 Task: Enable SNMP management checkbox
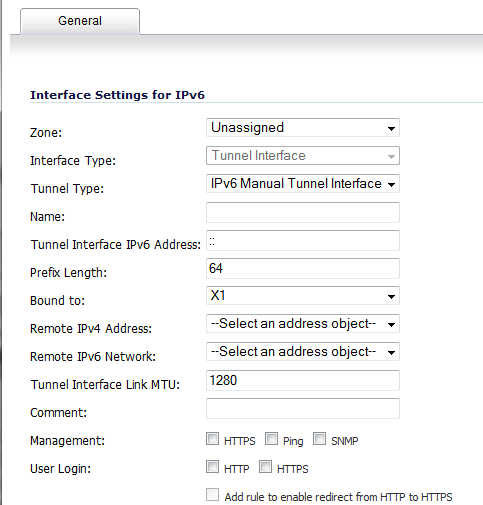pyautogui.click(x=319, y=439)
